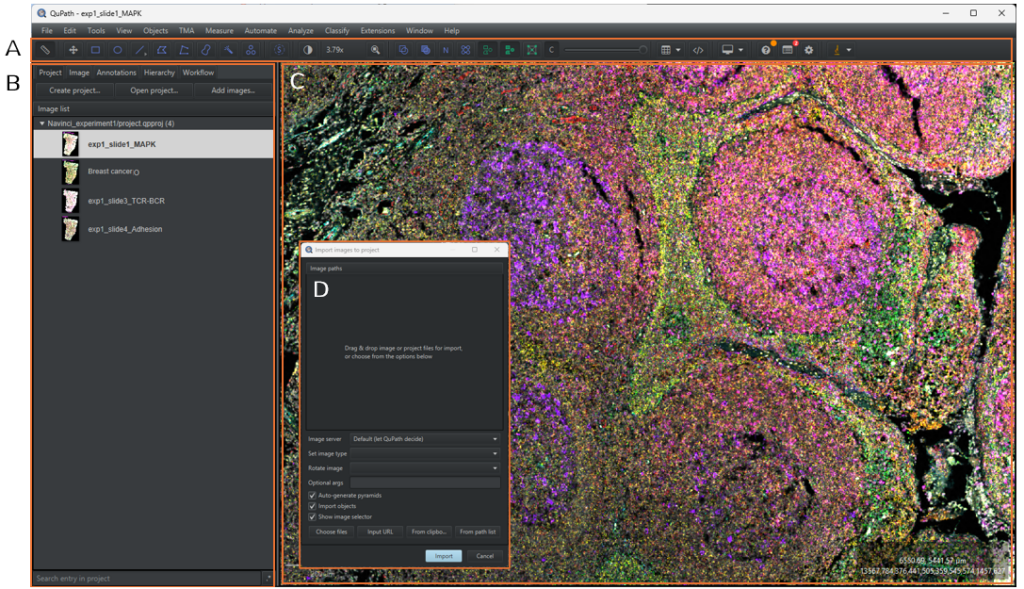1024x589 pixels.
Task: Click the Choose files button
Action: pos(331,532)
